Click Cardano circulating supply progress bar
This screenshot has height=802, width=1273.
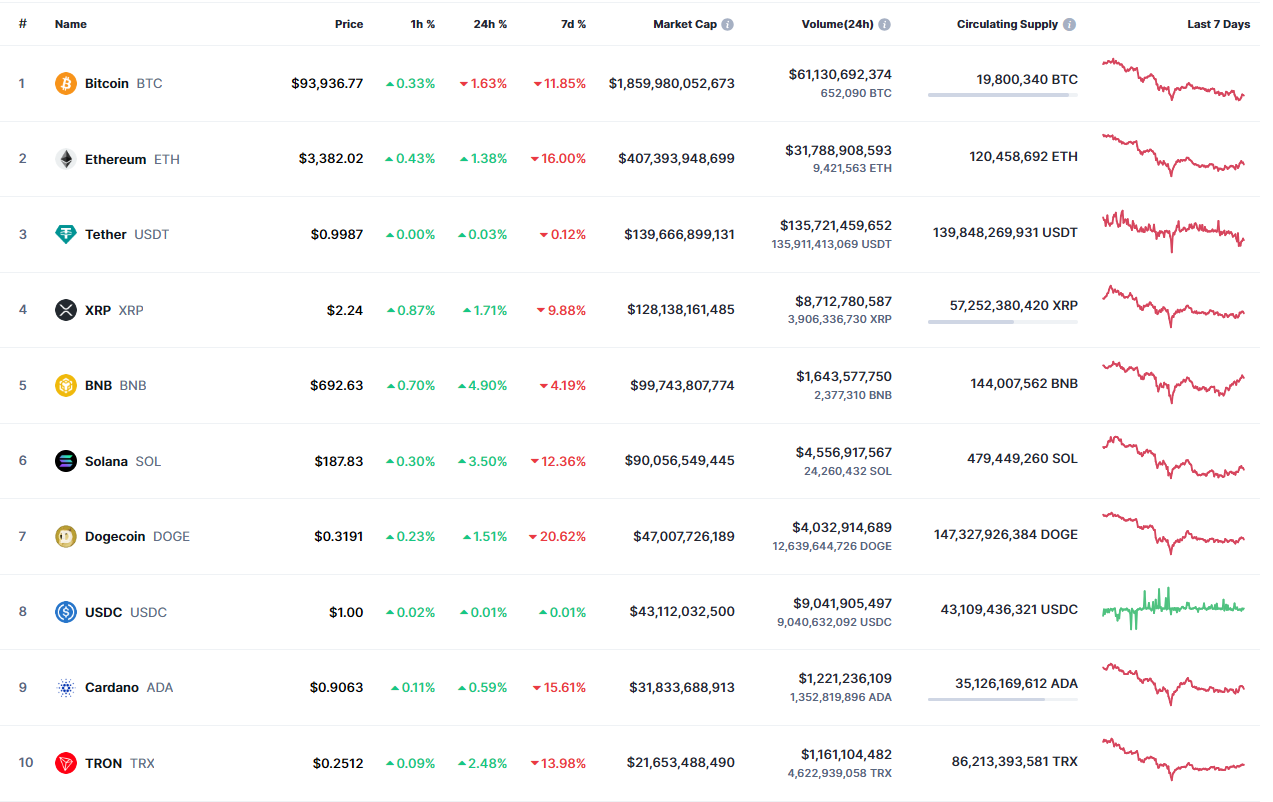[1003, 699]
